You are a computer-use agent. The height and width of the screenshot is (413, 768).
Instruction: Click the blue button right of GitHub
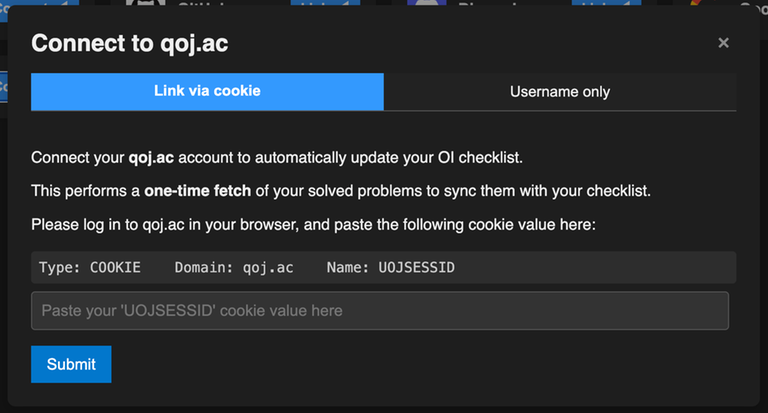tap(325, 4)
